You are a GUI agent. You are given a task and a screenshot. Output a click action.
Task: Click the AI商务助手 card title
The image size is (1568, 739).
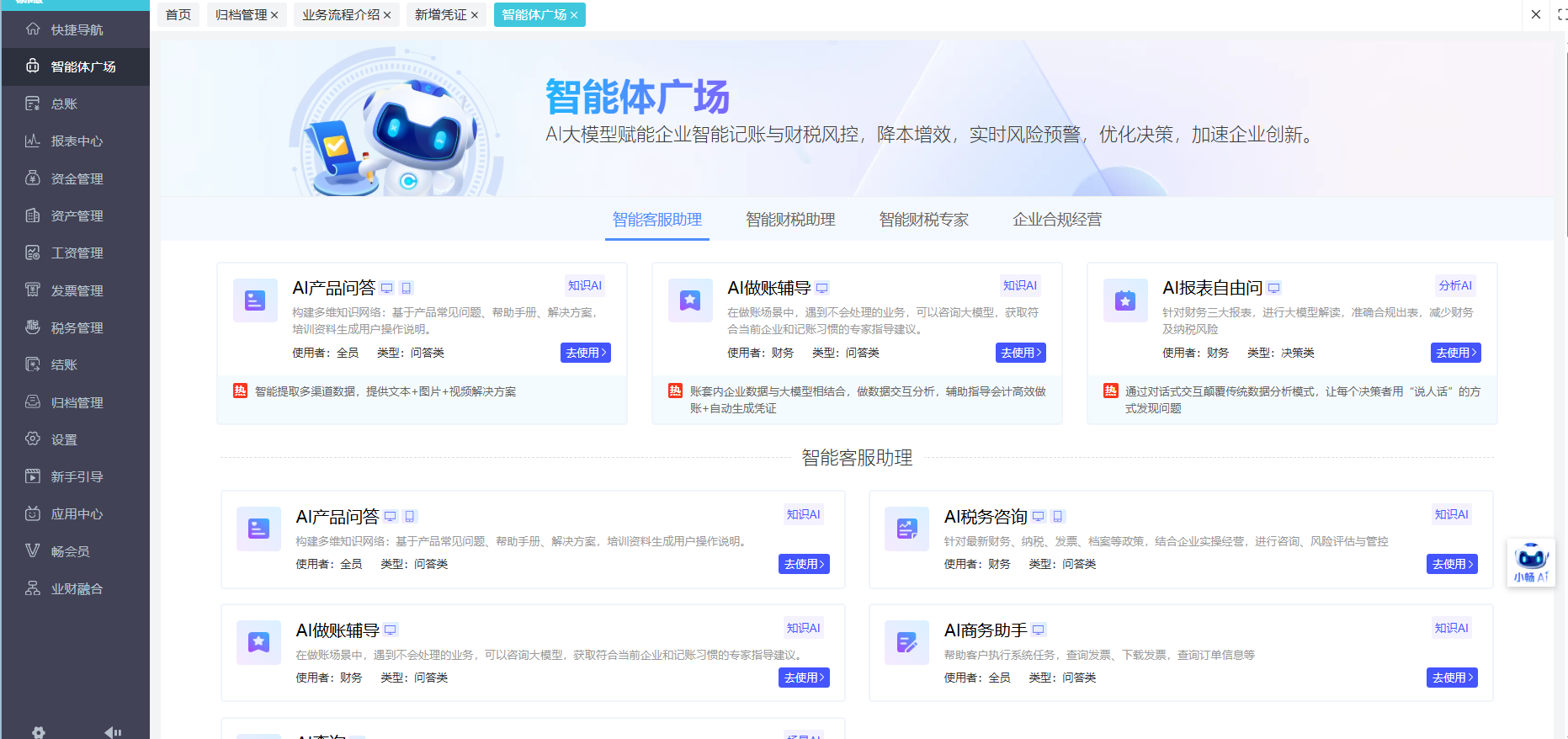986,630
